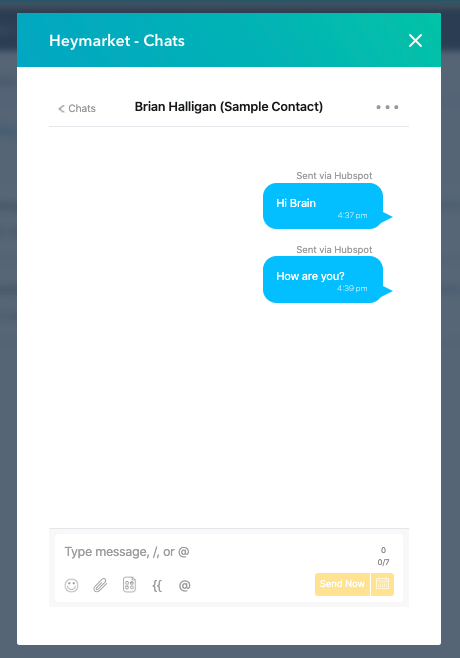This screenshot has width=460, height=658.
Task: Open the emoji picker smiley icon
Action: (x=71, y=585)
